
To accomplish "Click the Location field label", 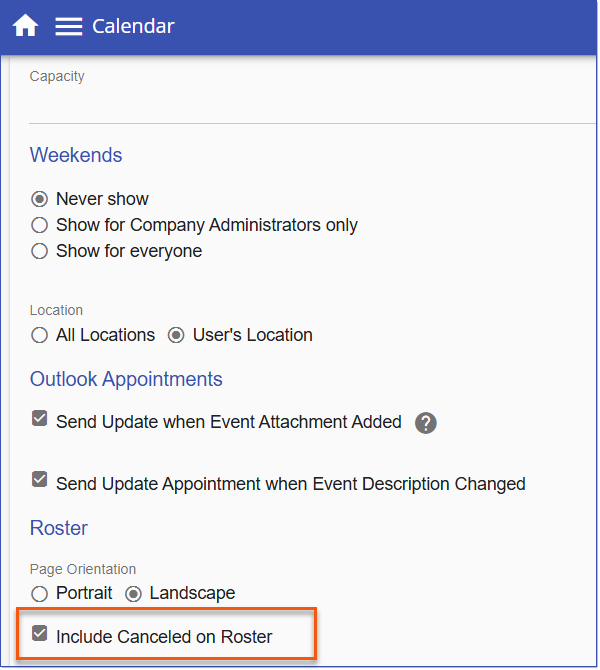I will tap(56, 310).
